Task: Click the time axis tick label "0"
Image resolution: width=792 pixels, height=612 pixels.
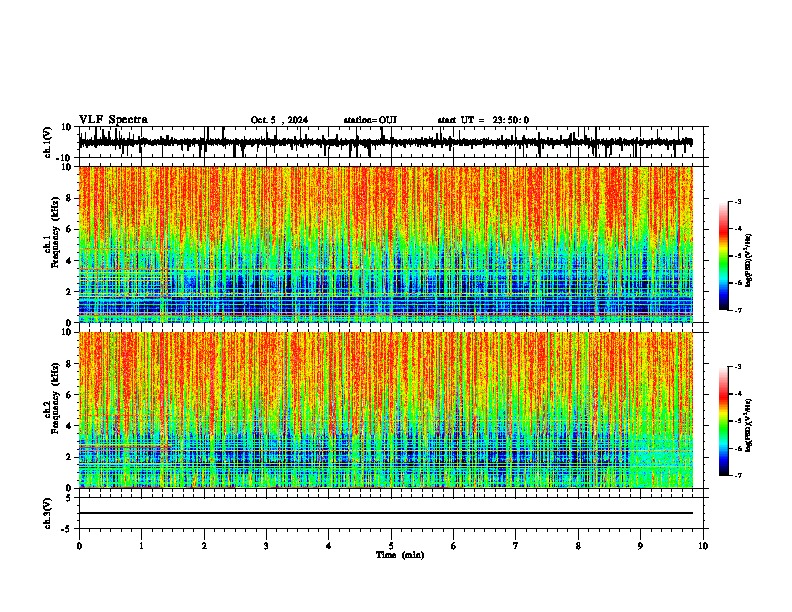Action: click(x=79, y=546)
